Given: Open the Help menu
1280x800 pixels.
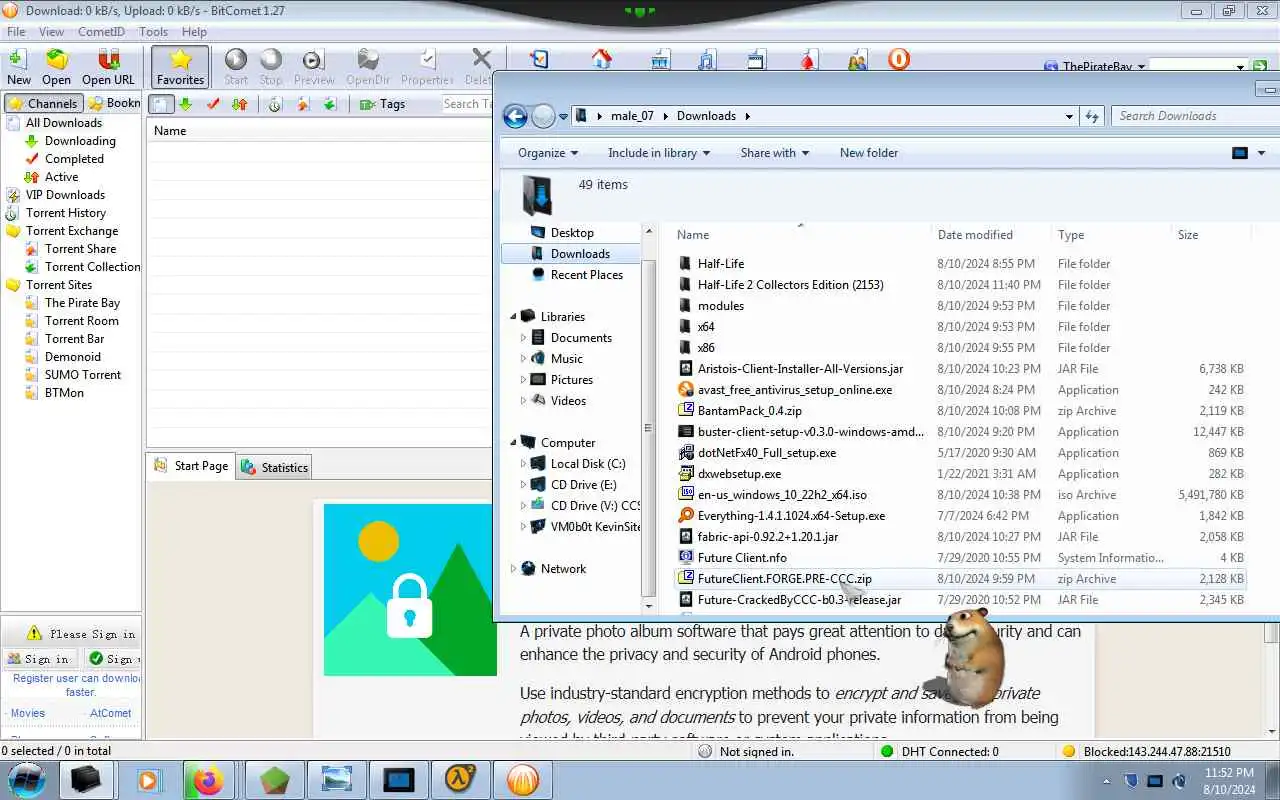Looking at the screenshot, I should click(x=194, y=32).
